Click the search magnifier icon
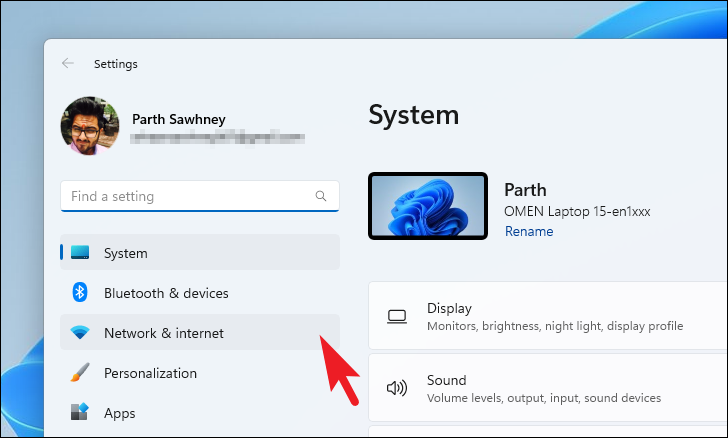Screen dimensions: 728x438 point(321,196)
